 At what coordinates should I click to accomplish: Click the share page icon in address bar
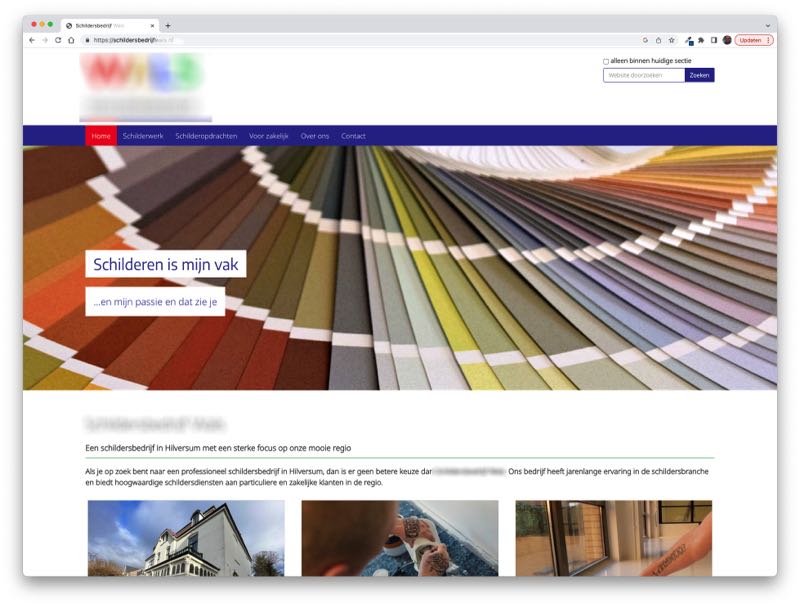pos(658,40)
